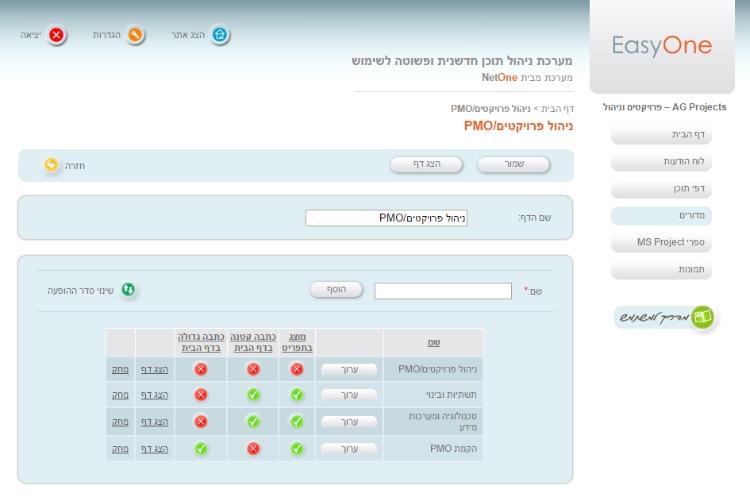
Task: Click 'דף הבית' in the breadcrumb
Action: point(558,109)
